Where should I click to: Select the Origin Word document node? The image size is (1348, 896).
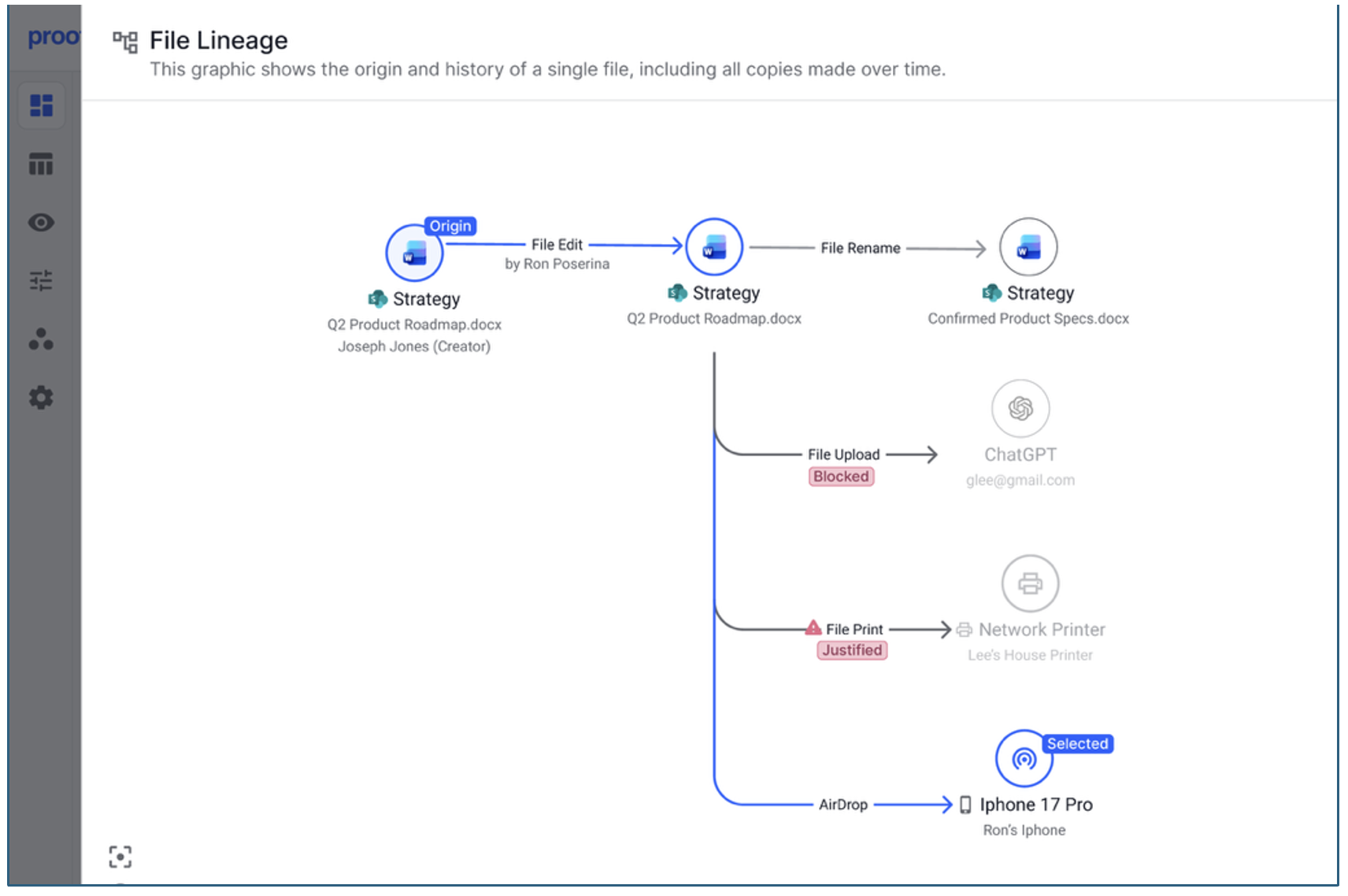tap(414, 254)
